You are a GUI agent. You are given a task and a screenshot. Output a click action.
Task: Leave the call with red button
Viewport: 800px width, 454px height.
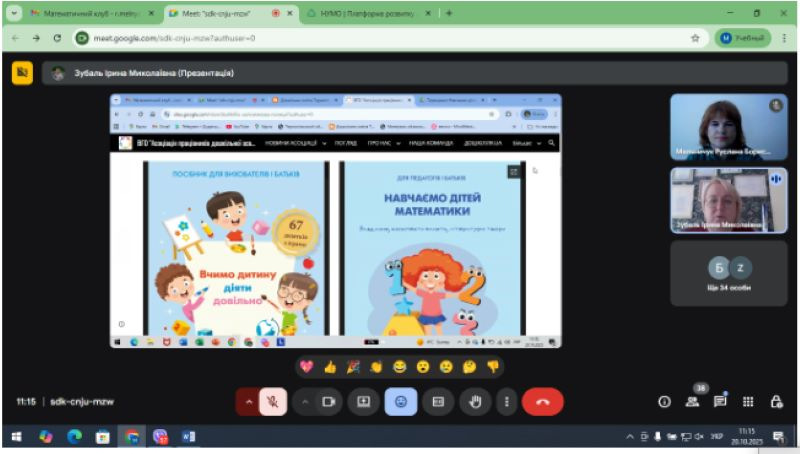point(543,401)
